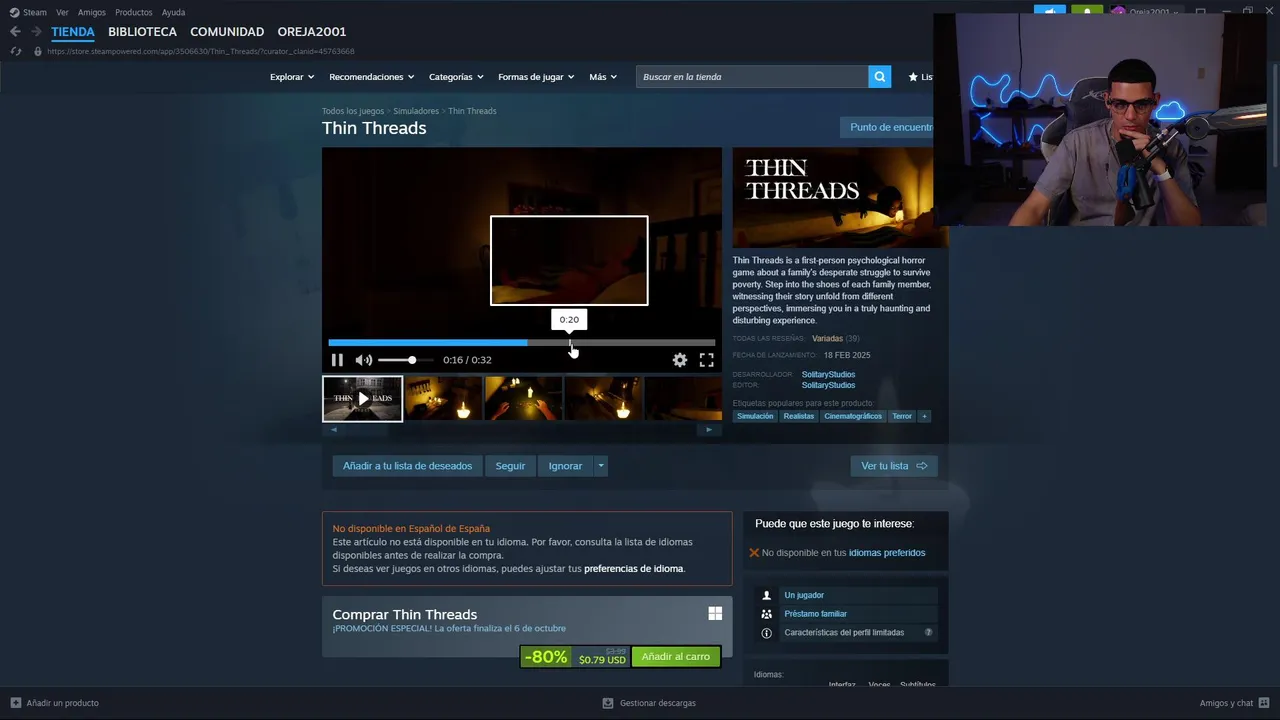This screenshot has width=1280, height=720.
Task: Open trailer video settings gear
Action: click(680, 360)
